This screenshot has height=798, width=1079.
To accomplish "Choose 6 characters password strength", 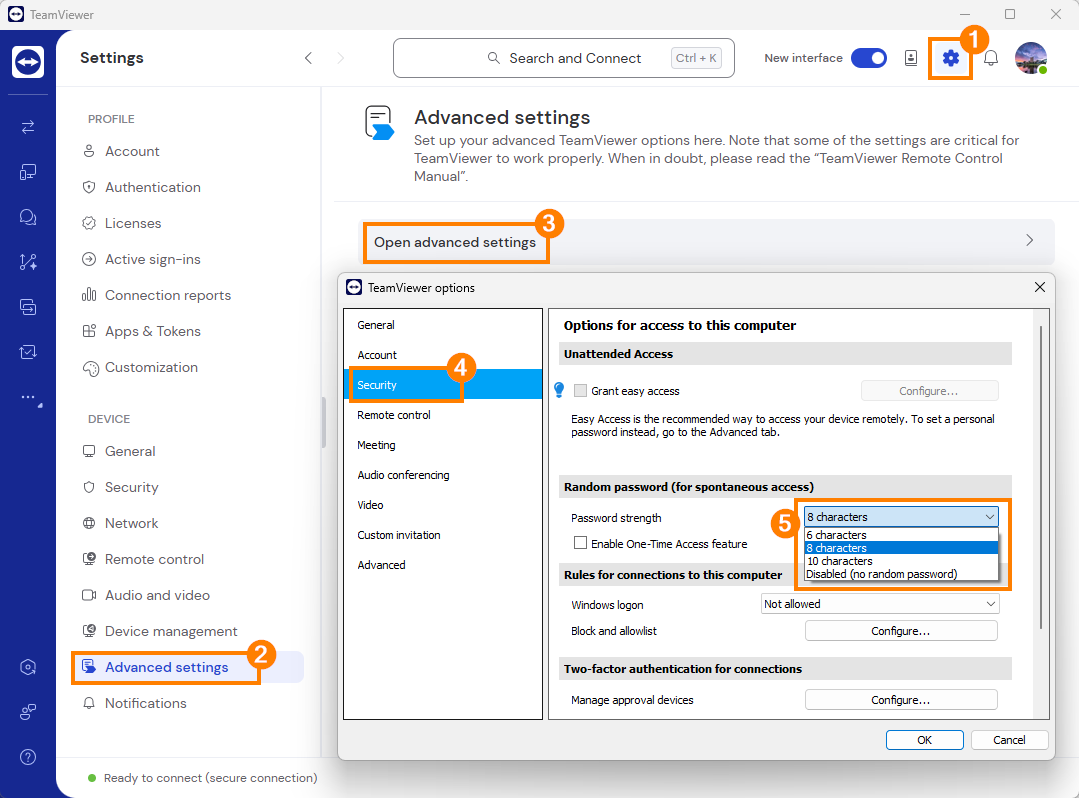I will pos(901,535).
